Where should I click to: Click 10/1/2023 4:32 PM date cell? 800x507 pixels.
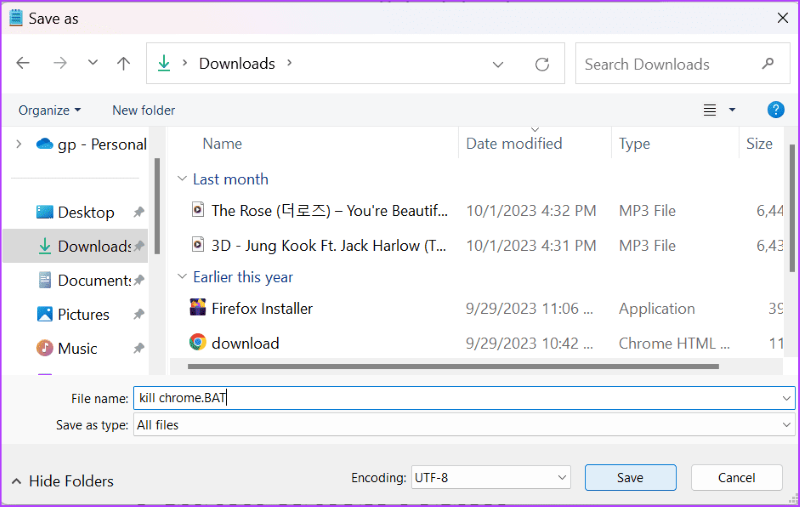pyautogui.click(x=531, y=211)
